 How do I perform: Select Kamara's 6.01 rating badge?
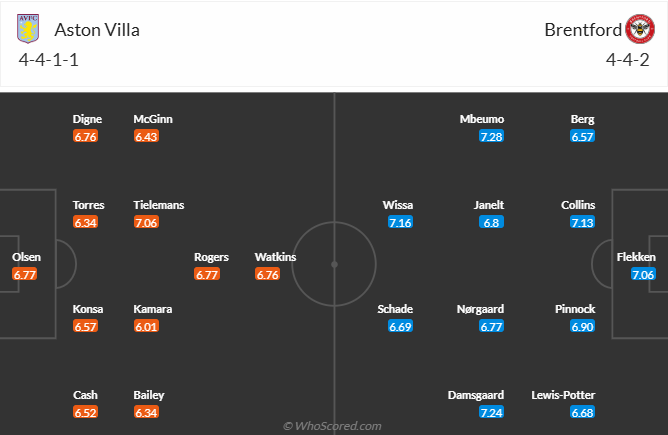[x=147, y=326]
